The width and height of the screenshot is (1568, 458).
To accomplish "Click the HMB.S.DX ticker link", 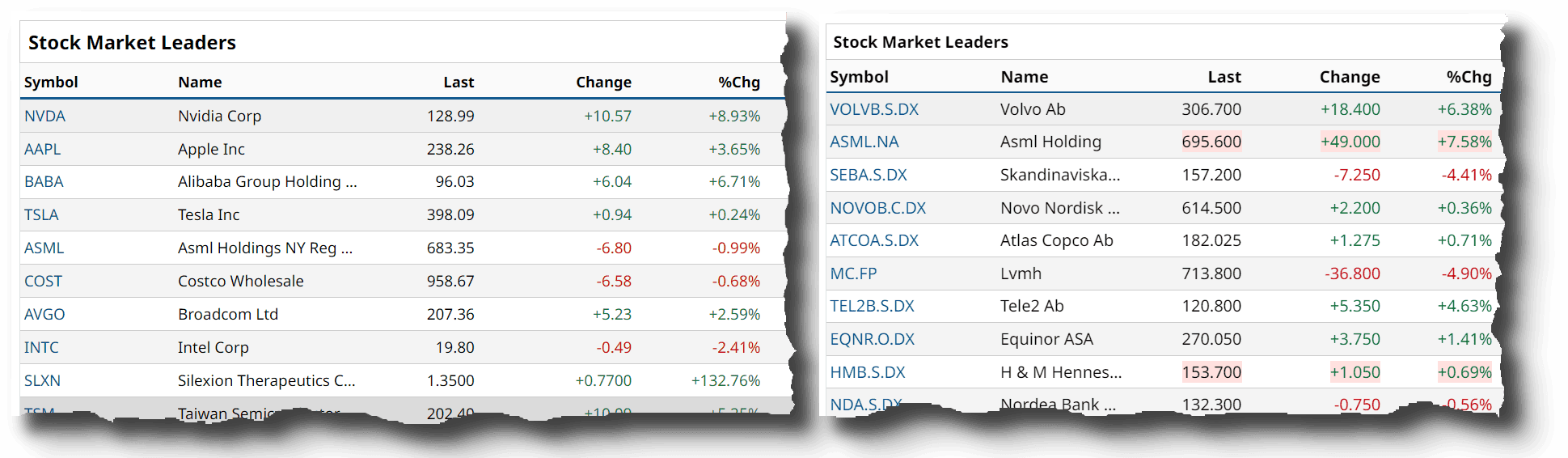I will click(x=868, y=372).
